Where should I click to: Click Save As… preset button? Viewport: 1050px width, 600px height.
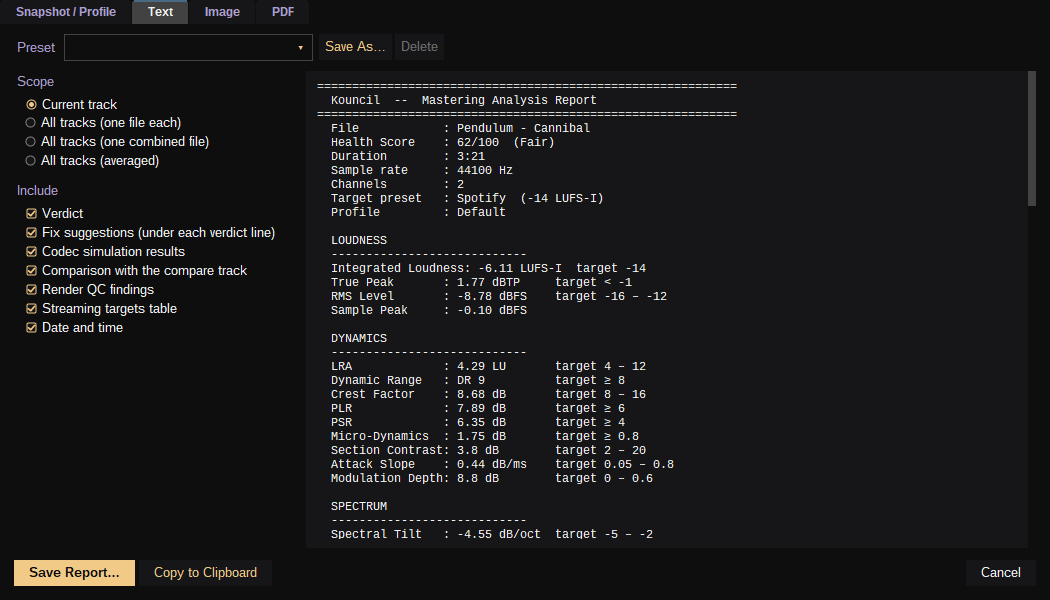click(355, 47)
